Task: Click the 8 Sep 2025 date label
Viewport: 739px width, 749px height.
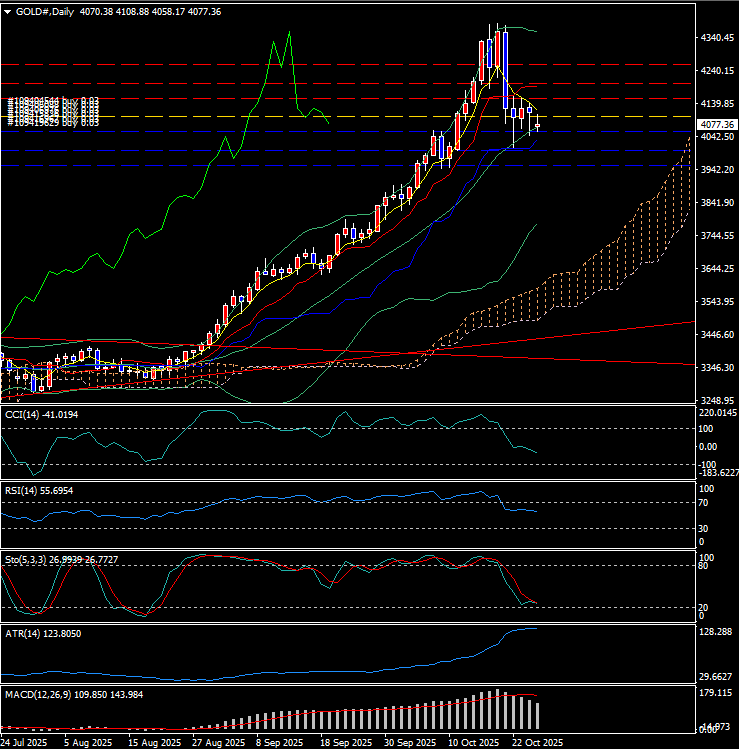Action: pyautogui.click(x=278, y=742)
